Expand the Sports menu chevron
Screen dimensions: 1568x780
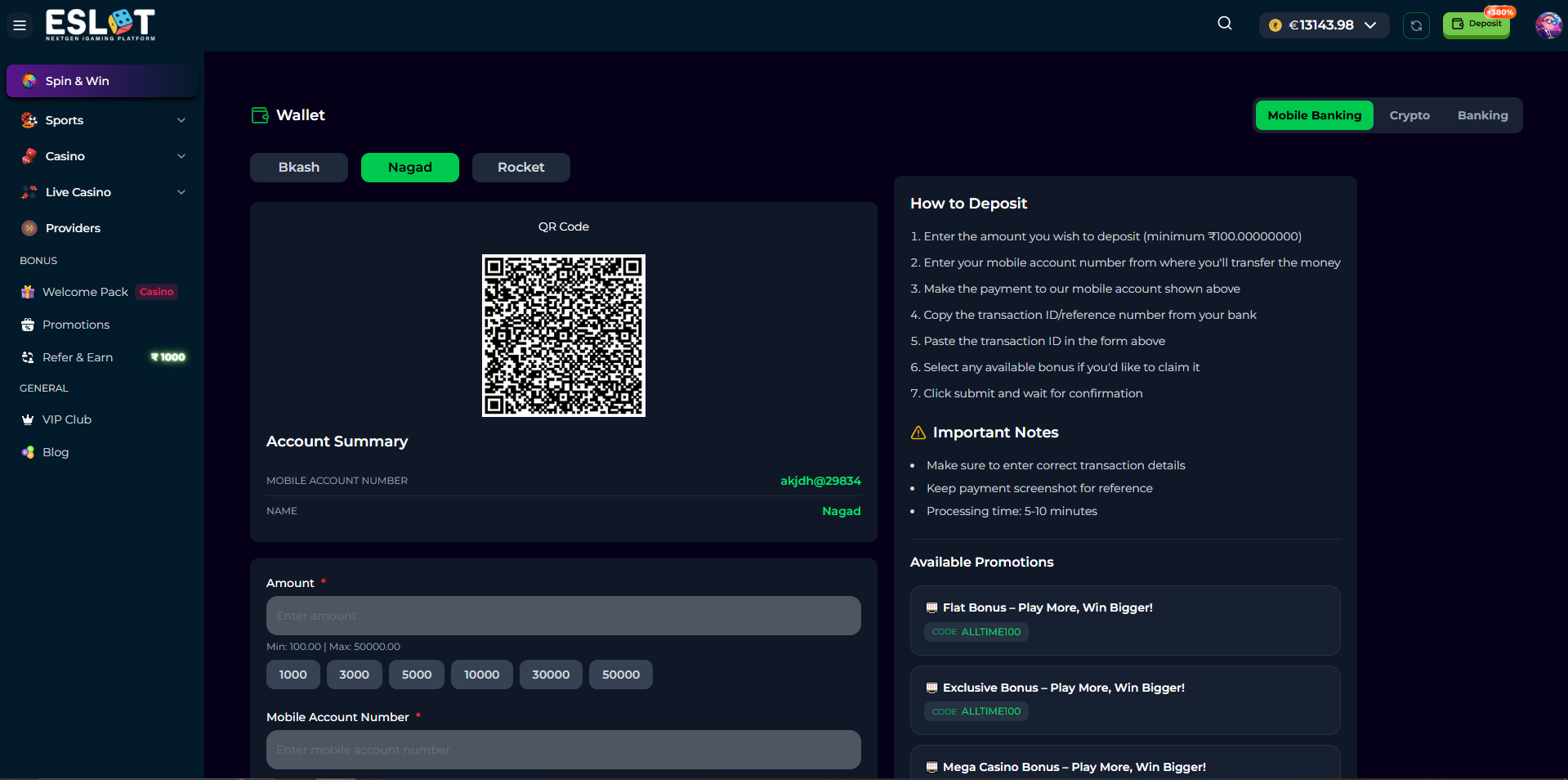click(x=181, y=120)
